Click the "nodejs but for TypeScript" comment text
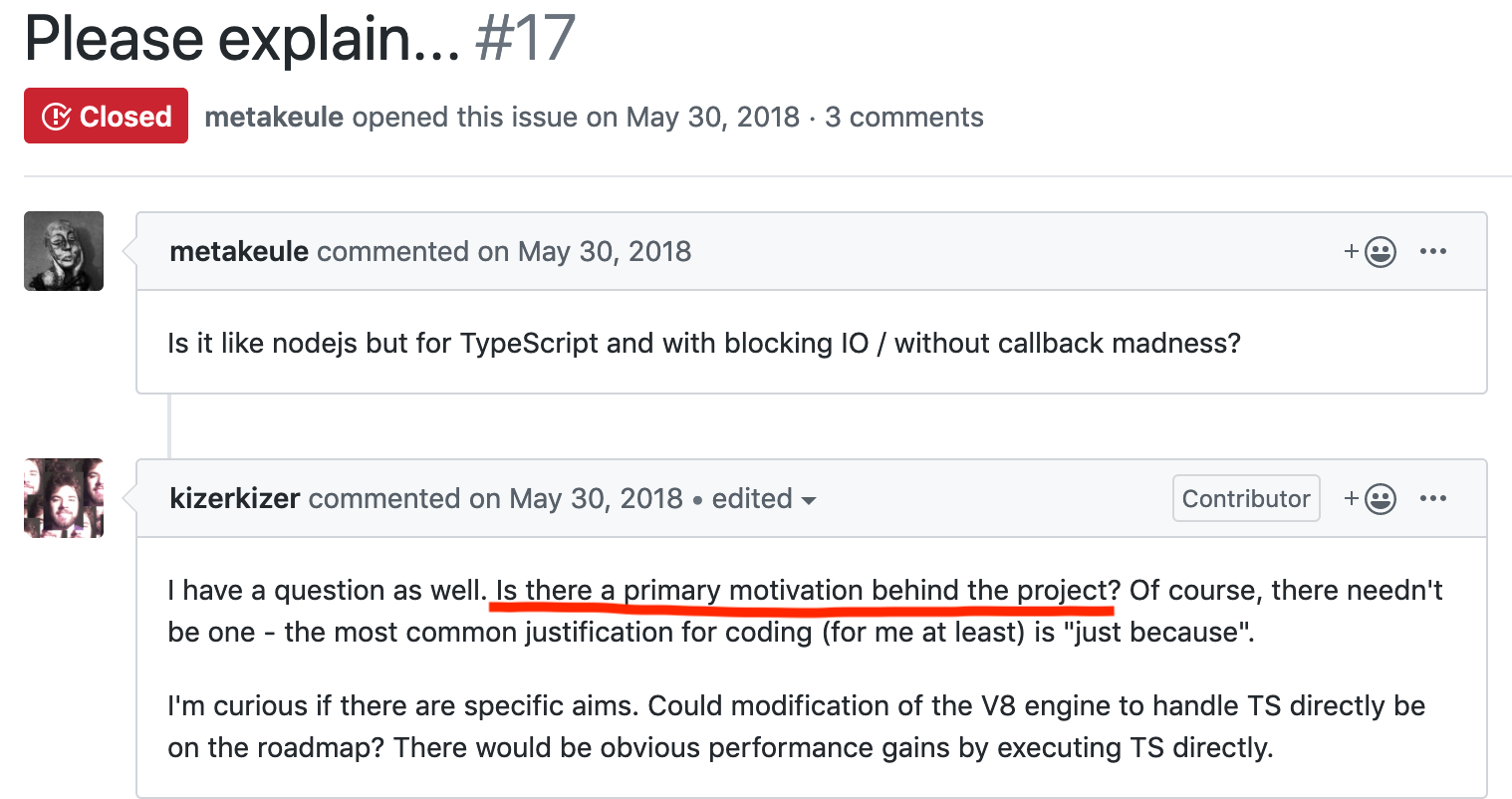 pos(704,344)
